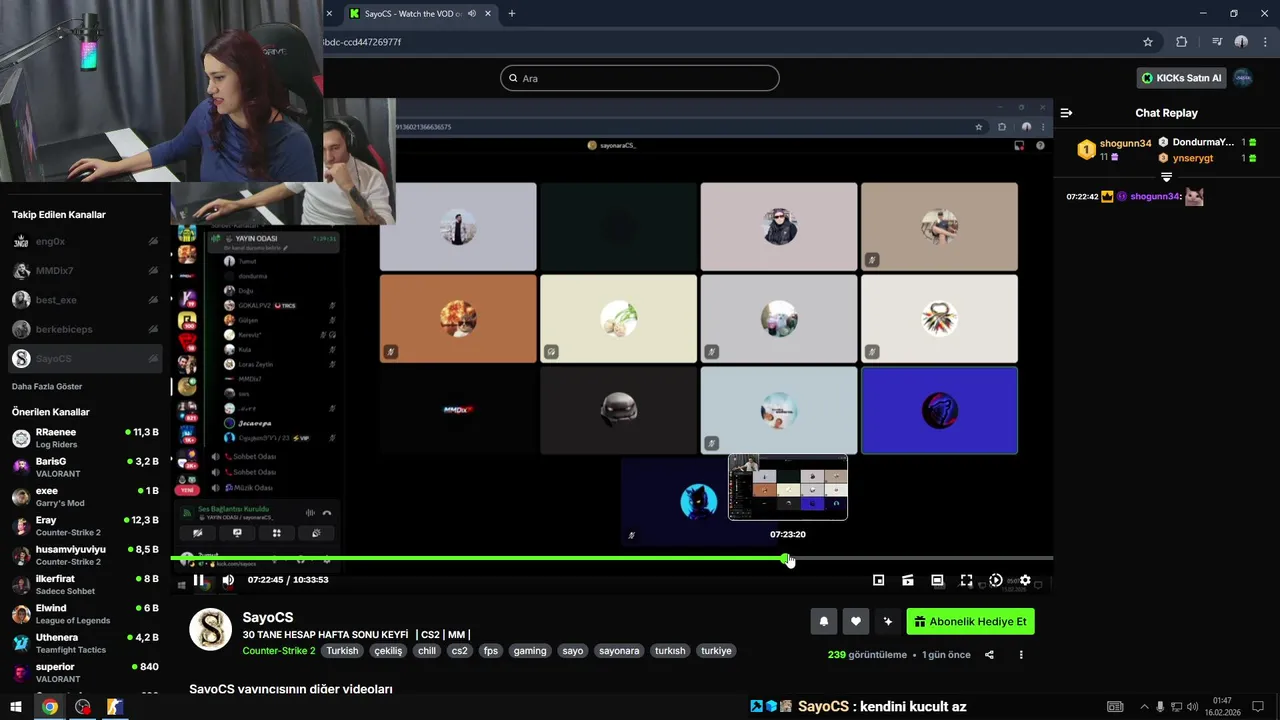This screenshot has width=1280, height=720.
Task: Open followed channel best_exe
Action: [x=85, y=300]
